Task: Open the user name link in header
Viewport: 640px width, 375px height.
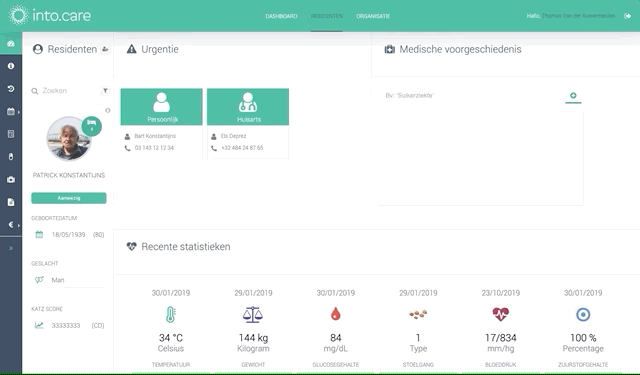Action: [578, 16]
